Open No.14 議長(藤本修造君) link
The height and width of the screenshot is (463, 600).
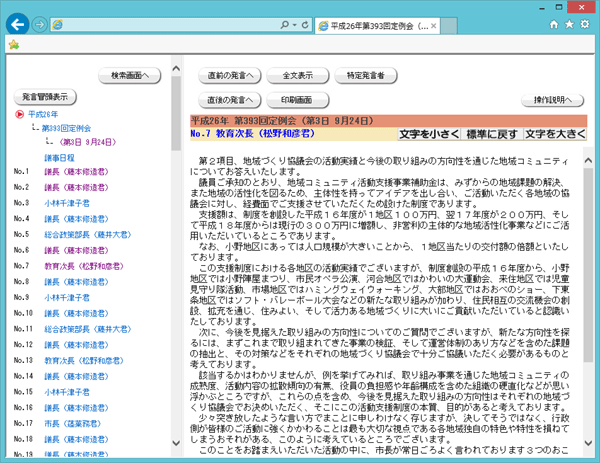(76, 376)
